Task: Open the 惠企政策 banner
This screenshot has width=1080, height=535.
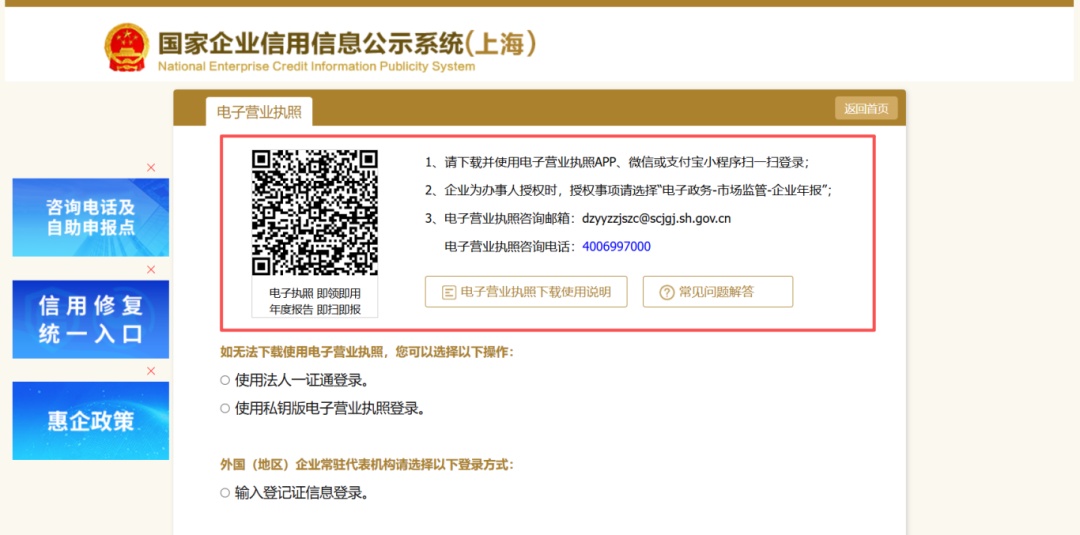Action: point(90,421)
